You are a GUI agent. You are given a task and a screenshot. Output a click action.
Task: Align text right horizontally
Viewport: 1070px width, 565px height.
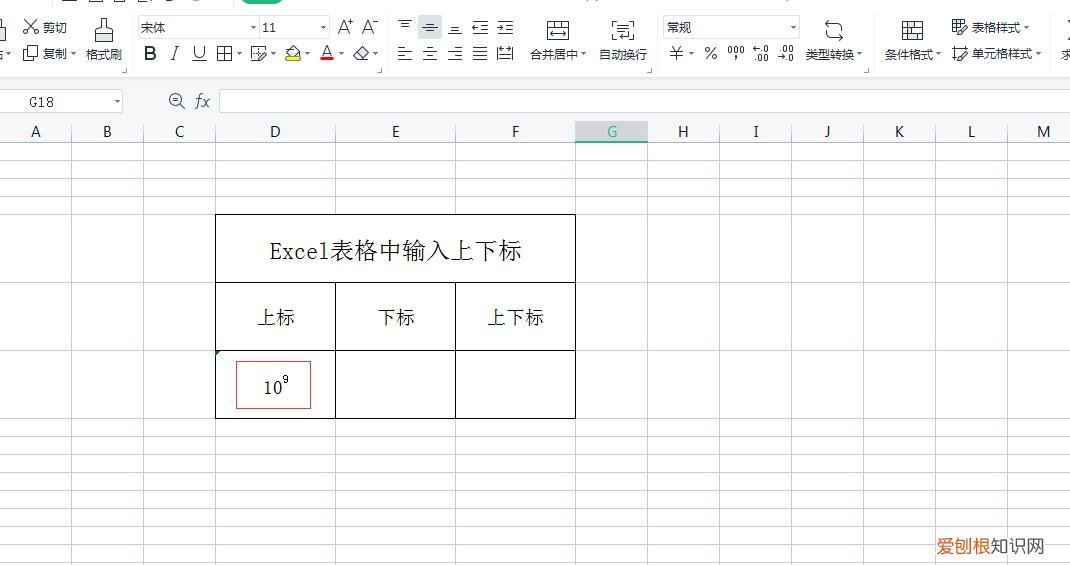[x=455, y=53]
